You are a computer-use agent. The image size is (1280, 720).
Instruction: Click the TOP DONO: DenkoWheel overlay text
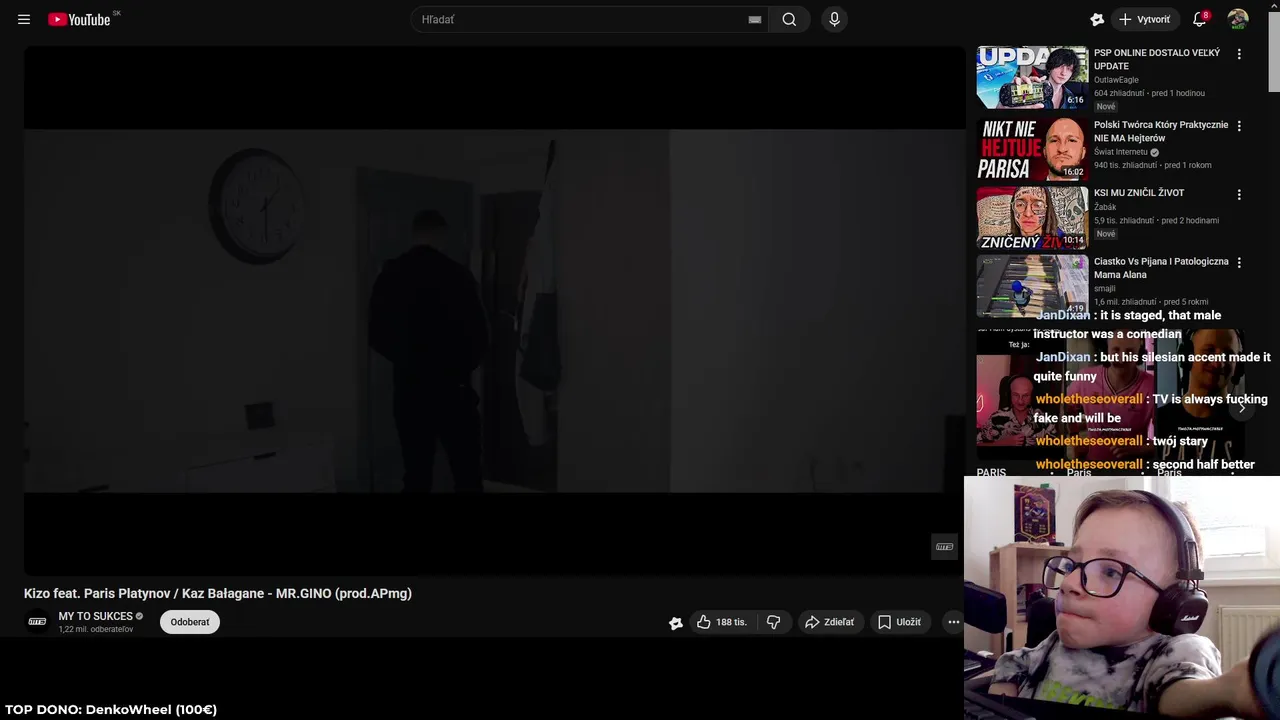111,710
